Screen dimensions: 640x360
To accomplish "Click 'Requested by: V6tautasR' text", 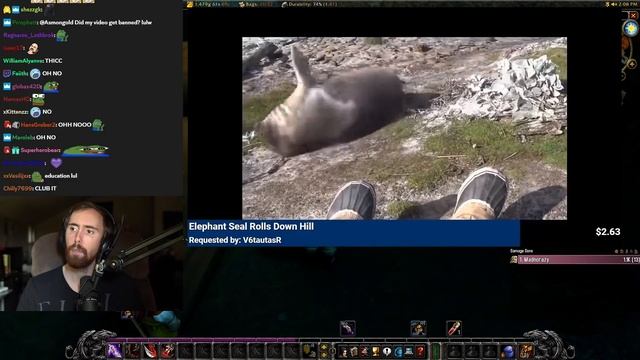I will pos(235,240).
